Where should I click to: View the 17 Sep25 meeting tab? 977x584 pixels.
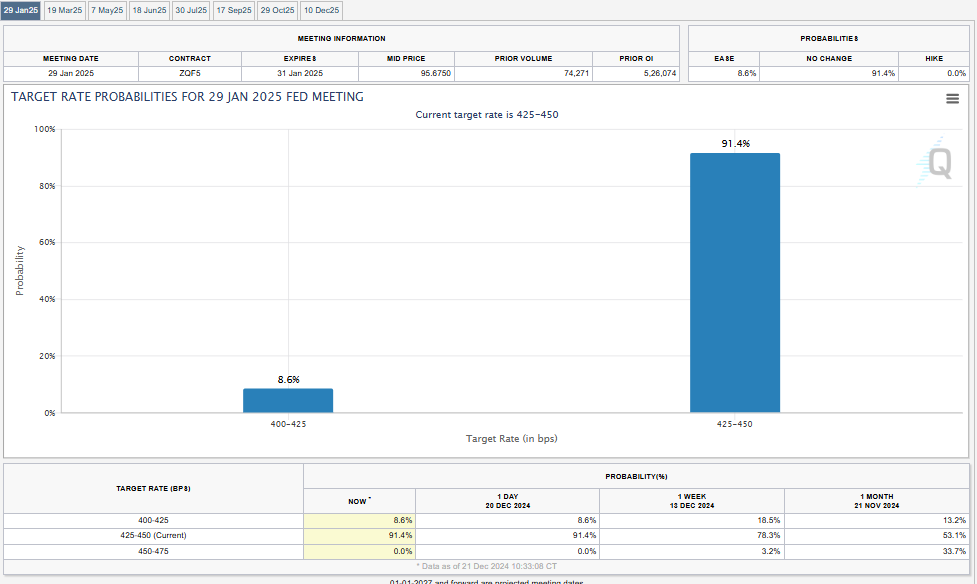point(234,11)
